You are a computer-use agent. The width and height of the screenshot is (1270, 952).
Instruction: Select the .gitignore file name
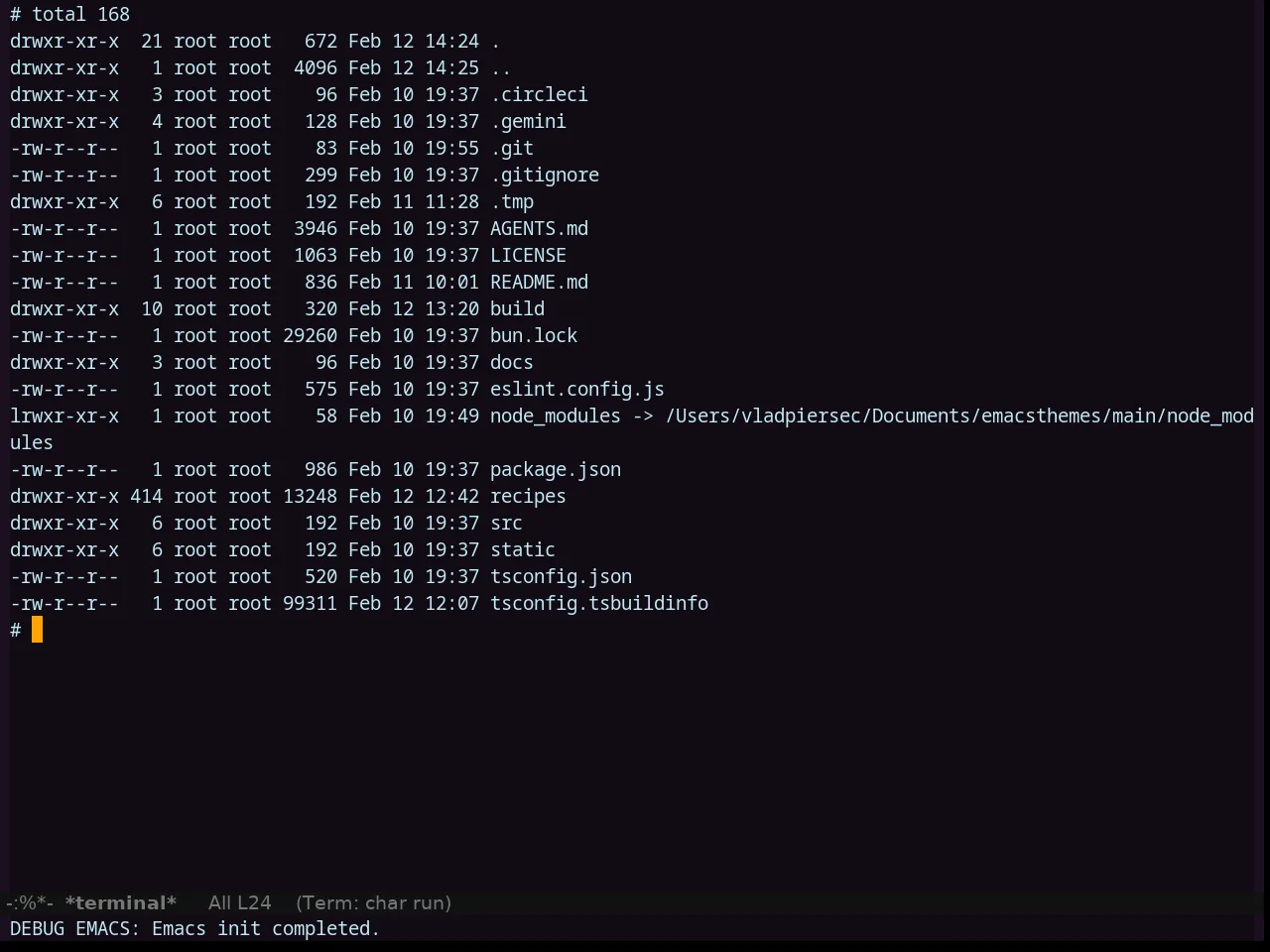pyautogui.click(x=545, y=175)
